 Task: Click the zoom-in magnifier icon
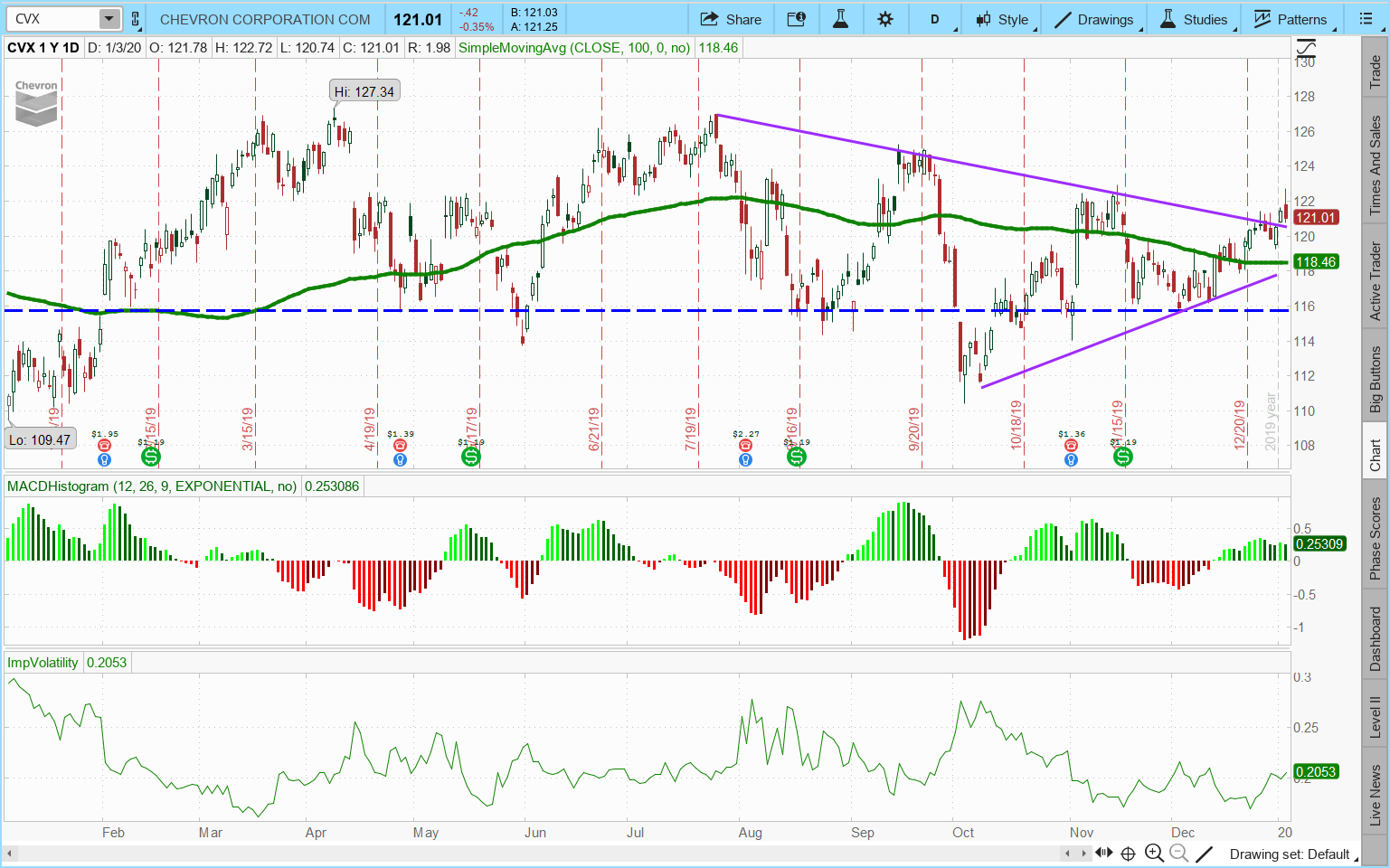(x=1154, y=854)
